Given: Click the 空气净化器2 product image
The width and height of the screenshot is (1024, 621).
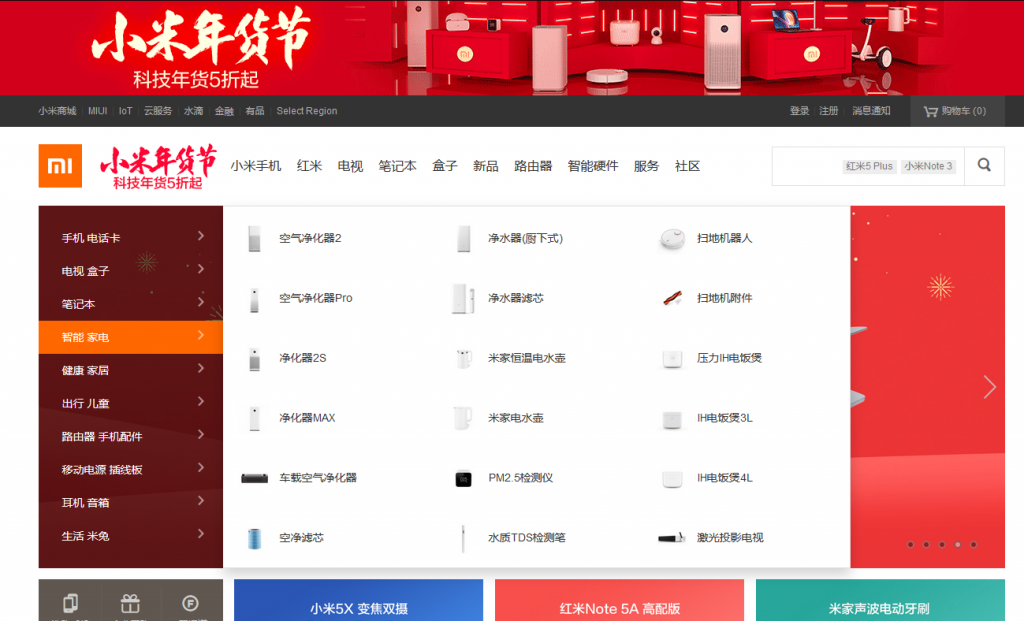Looking at the screenshot, I should pyautogui.click(x=255, y=238).
